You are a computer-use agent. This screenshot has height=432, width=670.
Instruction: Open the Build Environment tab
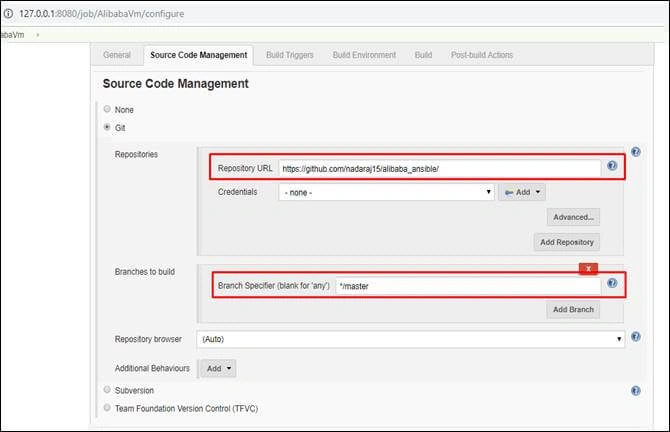pos(364,55)
